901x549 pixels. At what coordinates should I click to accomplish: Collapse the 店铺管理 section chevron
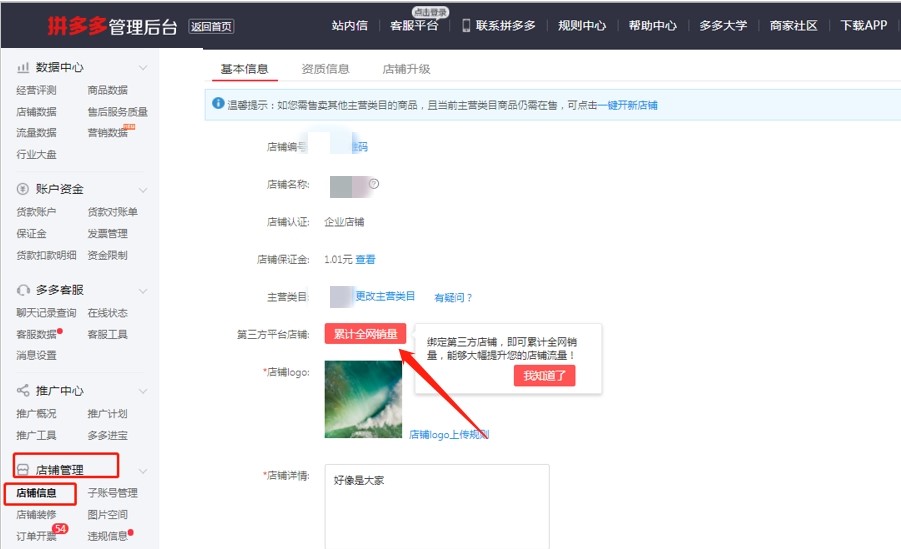click(x=143, y=471)
